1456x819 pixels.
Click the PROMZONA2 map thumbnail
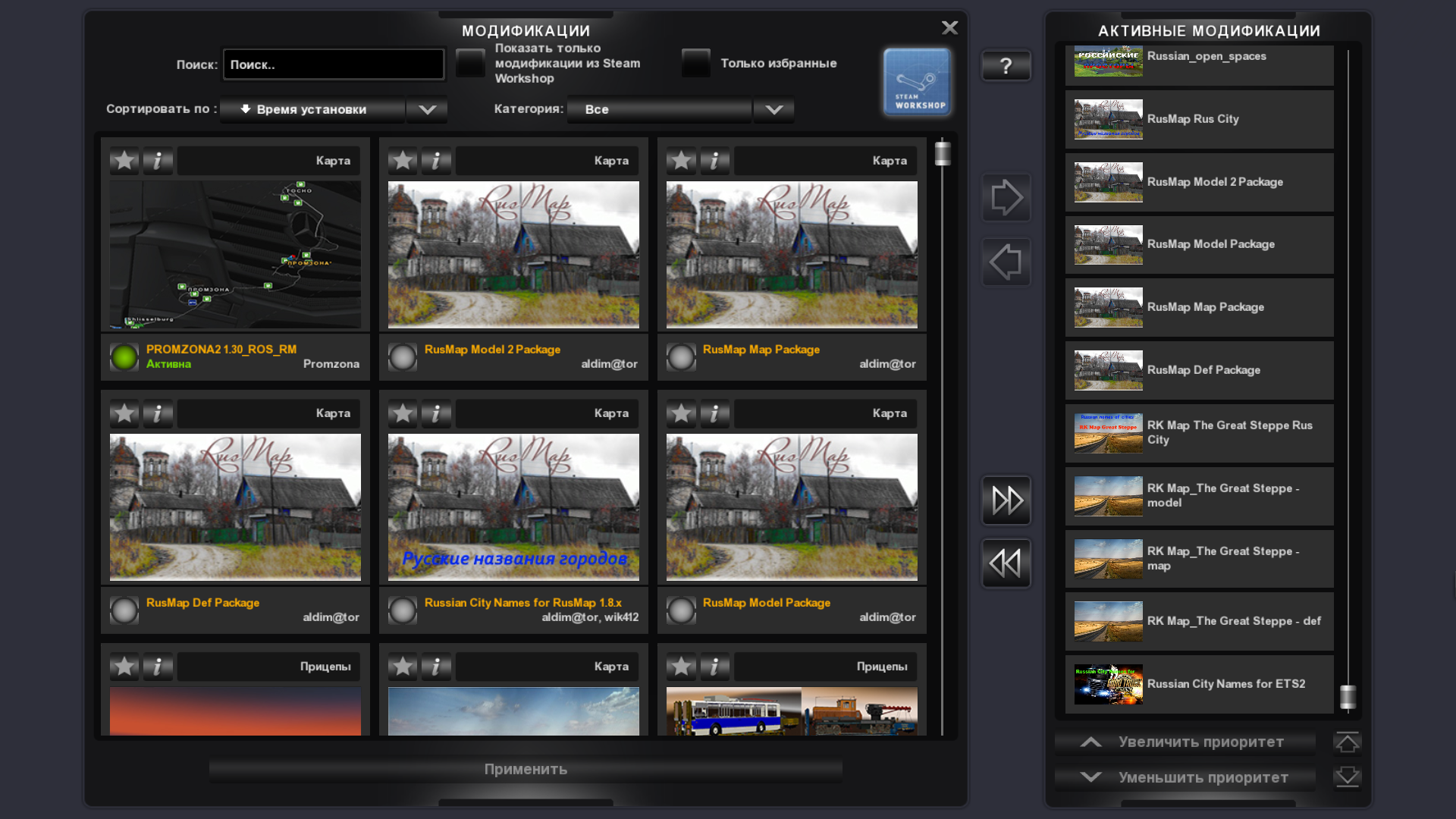[x=235, y=255]
